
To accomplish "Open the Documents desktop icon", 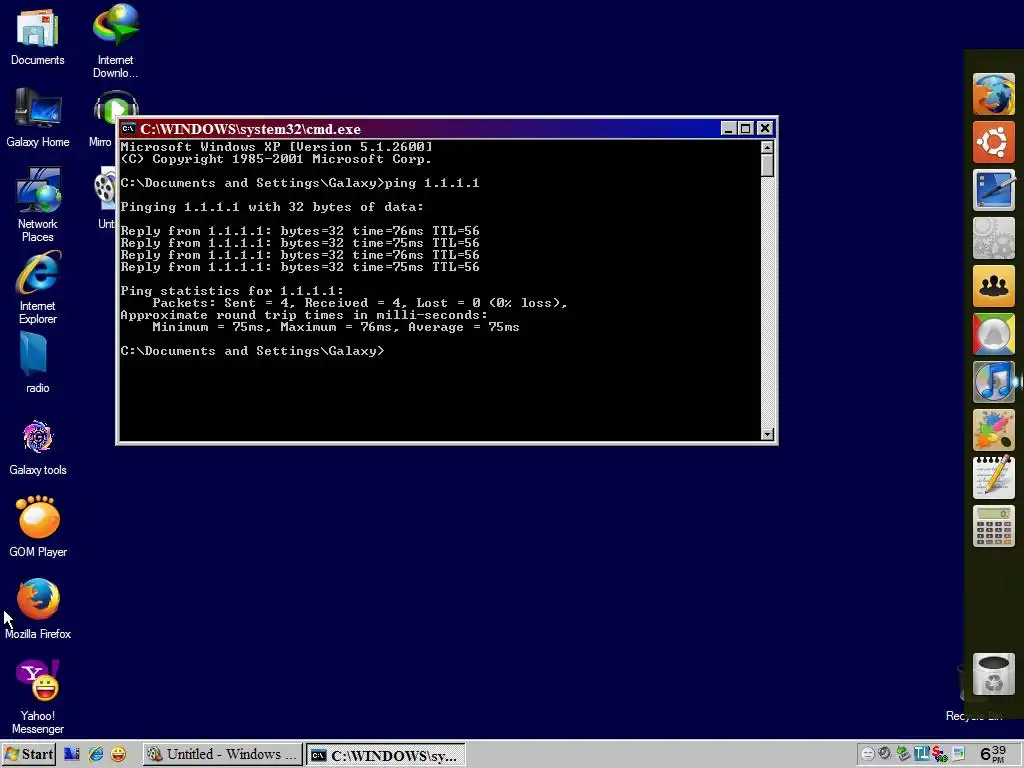I will click(x=37, y=37).
